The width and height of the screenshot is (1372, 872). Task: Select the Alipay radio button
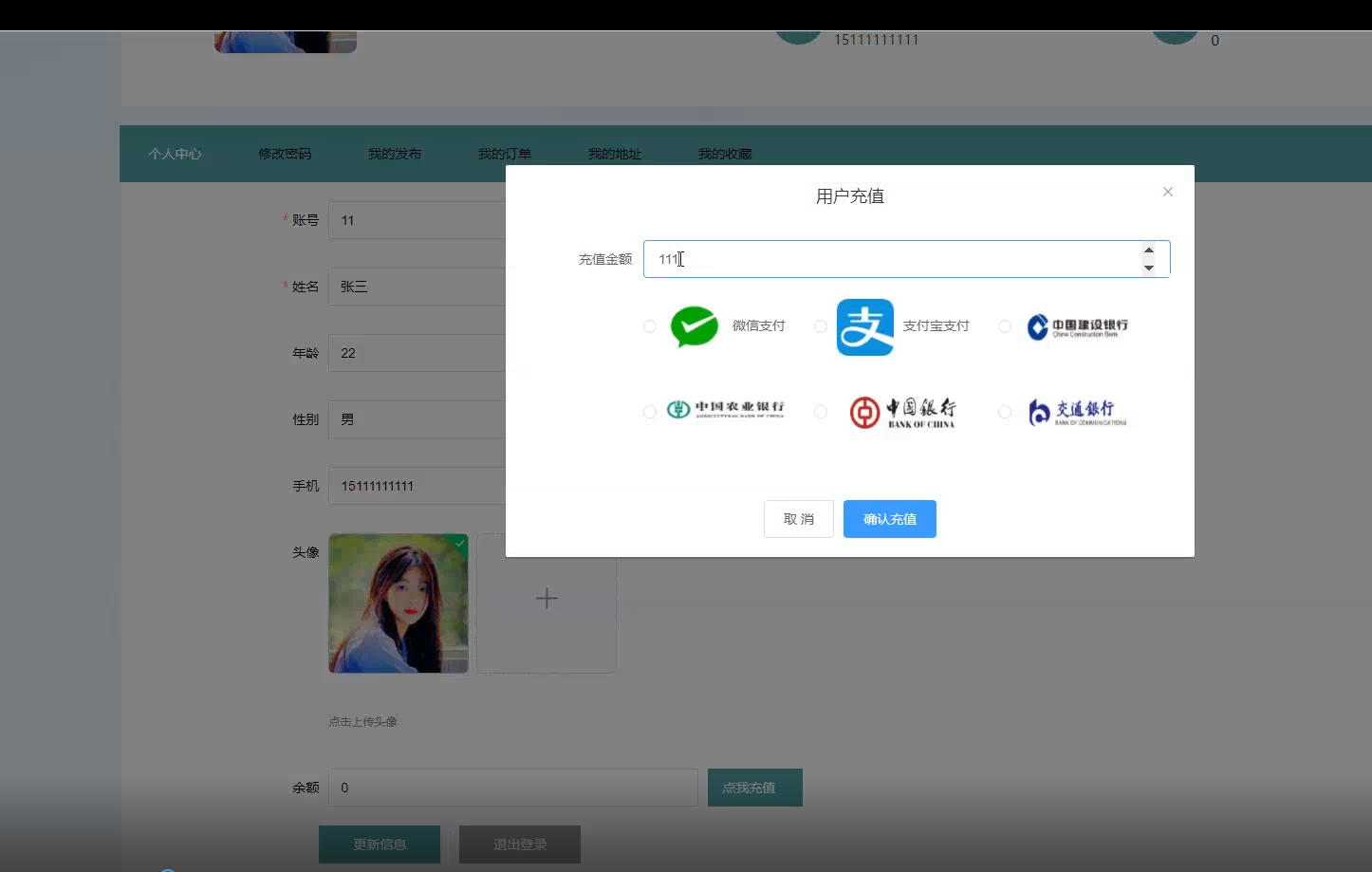point(820,326)
